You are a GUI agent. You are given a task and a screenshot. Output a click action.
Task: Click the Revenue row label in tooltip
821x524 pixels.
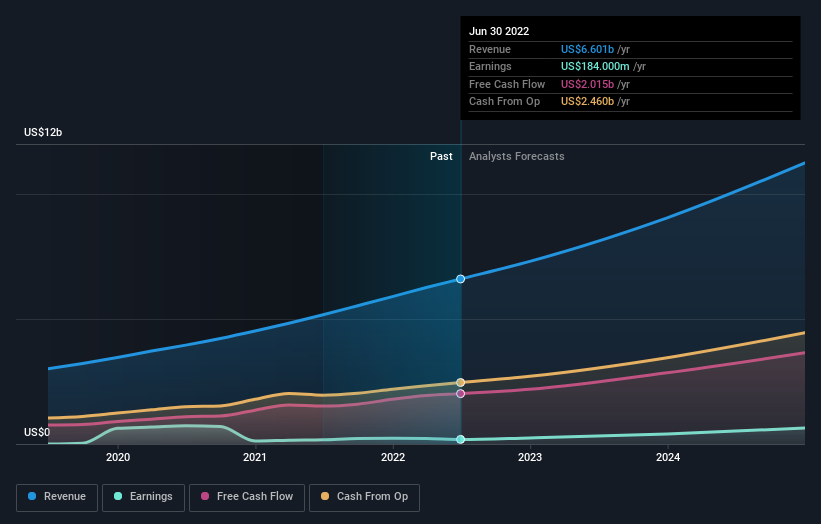point(490,49)
